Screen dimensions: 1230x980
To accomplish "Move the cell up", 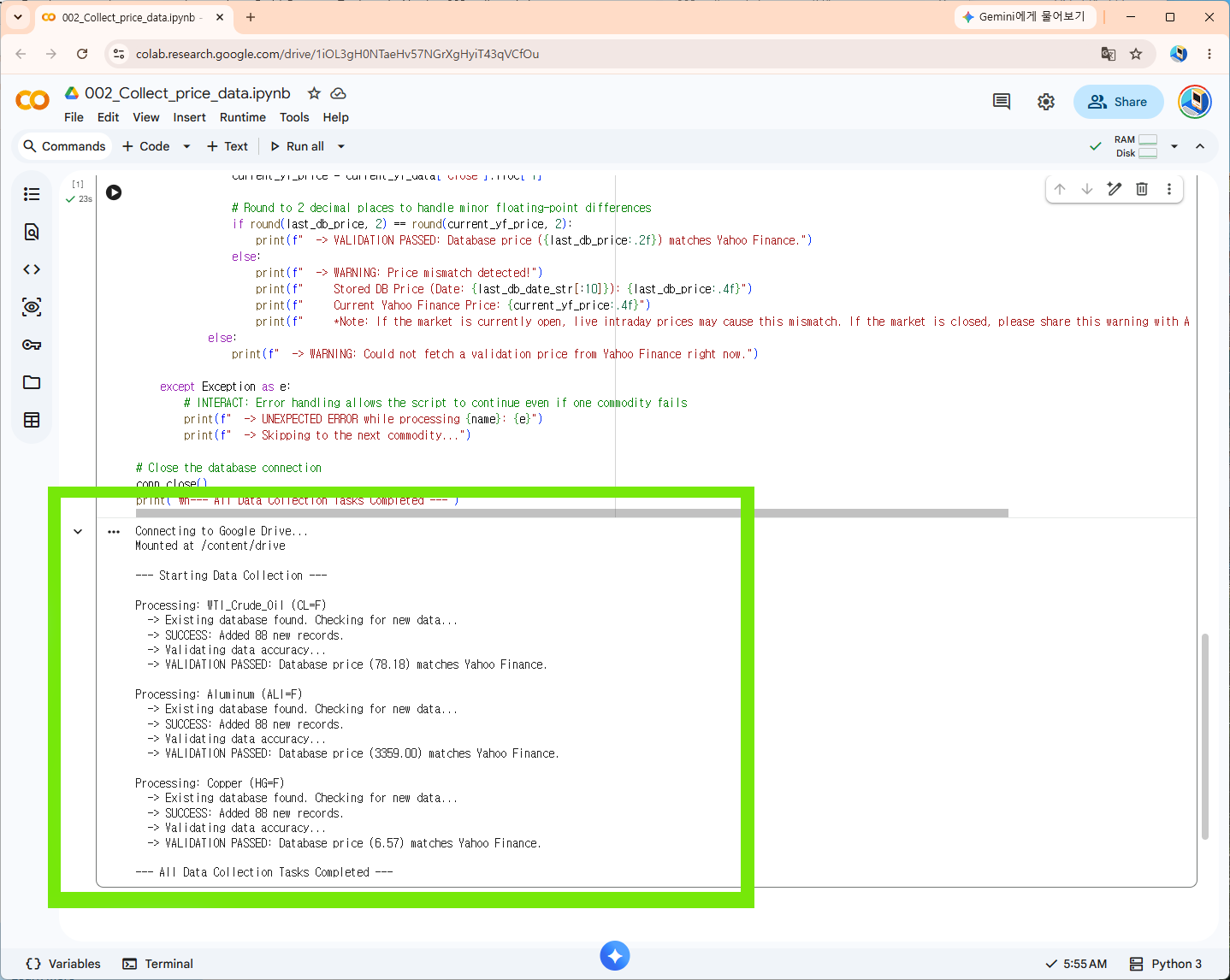I will [1060, 189].
